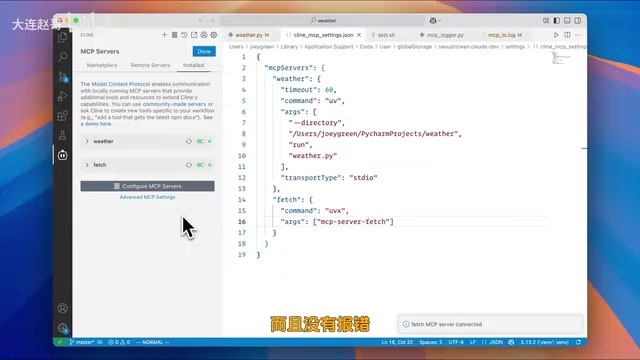Open Cline account icon in header
This screenshot has height=360, width=640.
coord(204,35)
